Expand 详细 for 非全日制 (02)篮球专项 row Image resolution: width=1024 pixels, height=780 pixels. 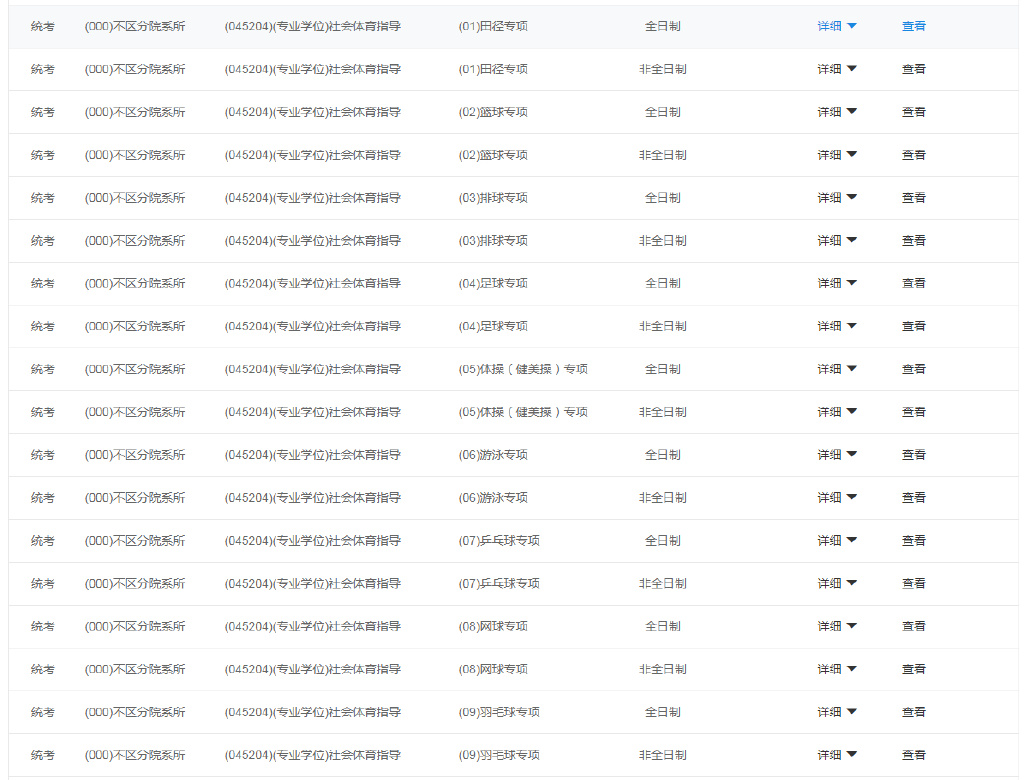pyautogui.click(x=837, y=155)
